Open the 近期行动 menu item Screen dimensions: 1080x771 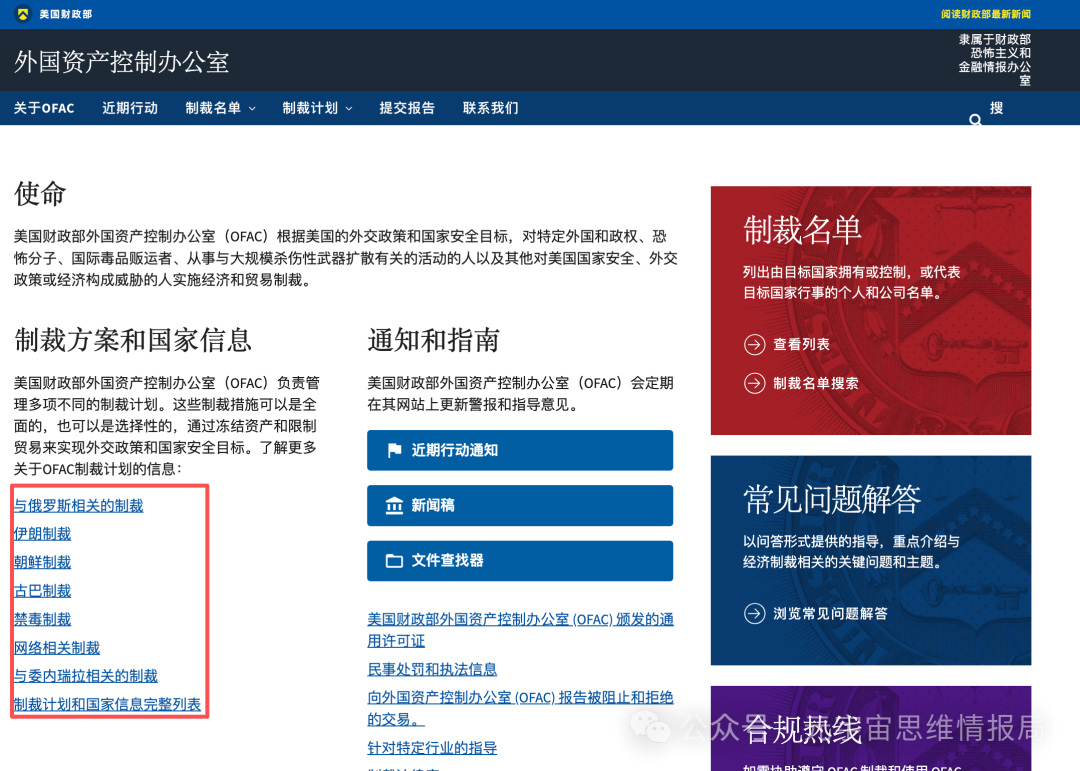[130, 108]
